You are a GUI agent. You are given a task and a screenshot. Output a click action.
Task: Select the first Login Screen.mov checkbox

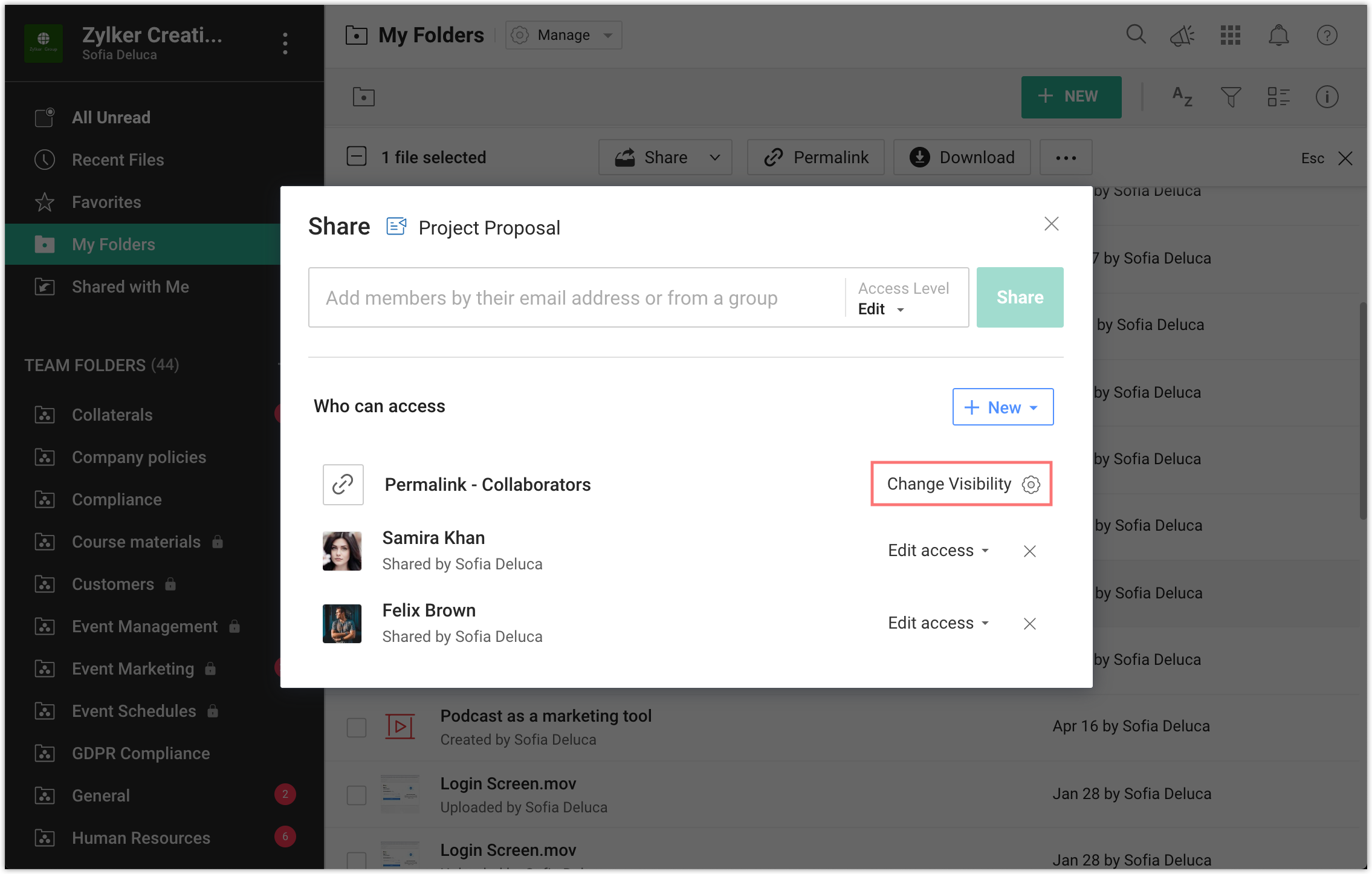(357, 795)
